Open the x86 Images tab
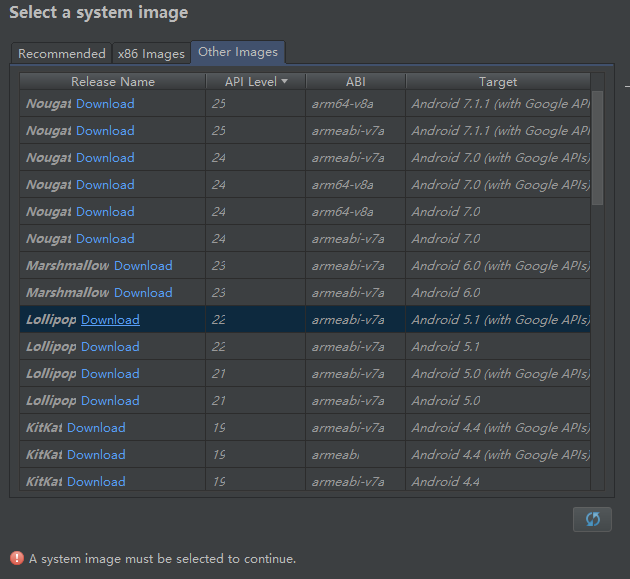This screenshot has width=630, height=579. coord(151,53)
